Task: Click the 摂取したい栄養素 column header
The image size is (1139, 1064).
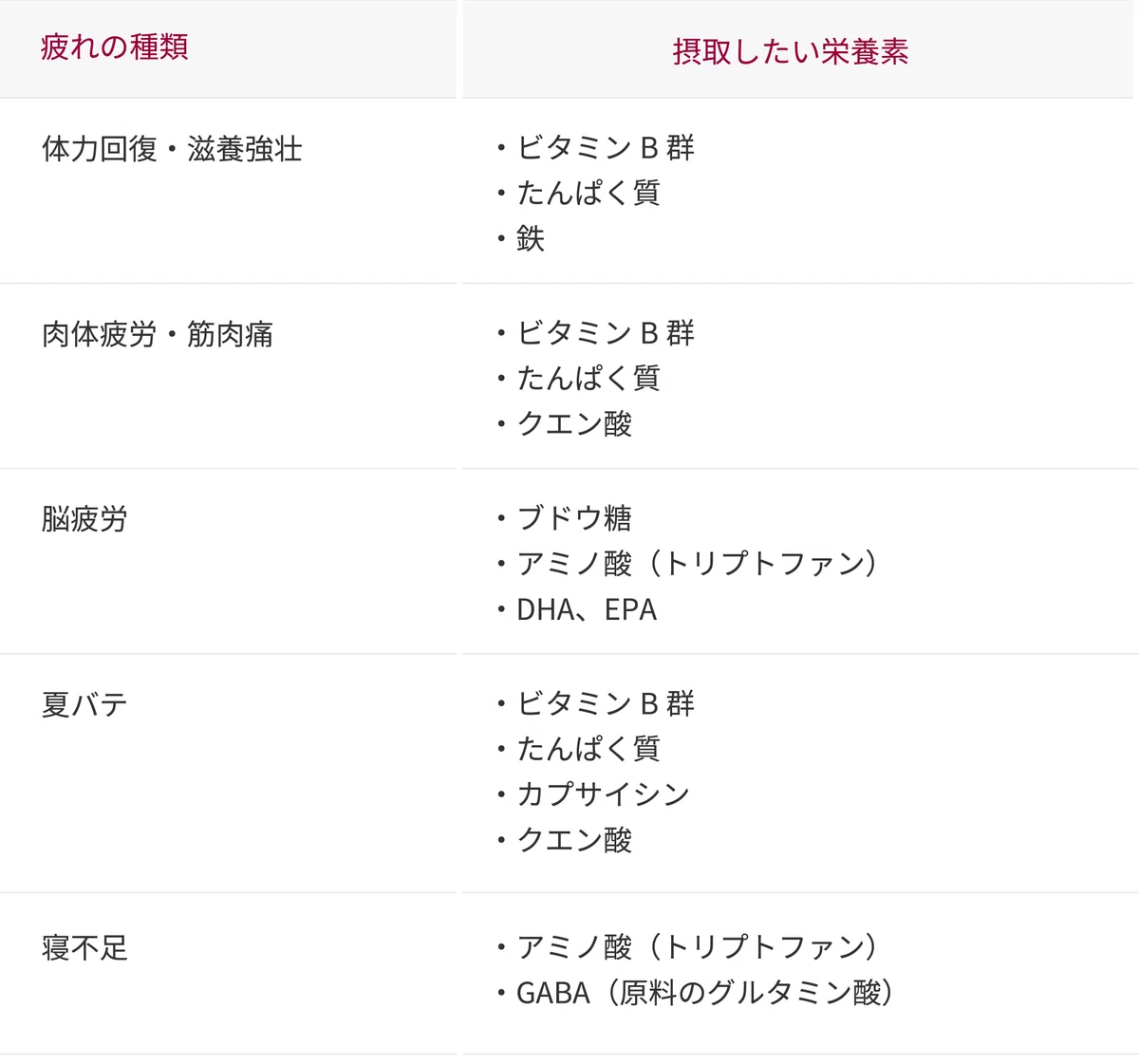Action: tap(791, 51)
